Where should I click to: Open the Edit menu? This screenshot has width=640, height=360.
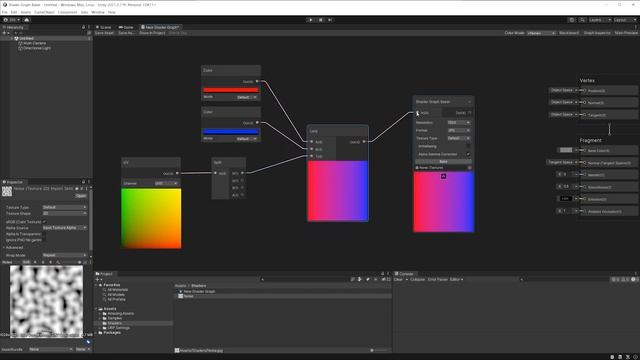click(x=14, y=12)
